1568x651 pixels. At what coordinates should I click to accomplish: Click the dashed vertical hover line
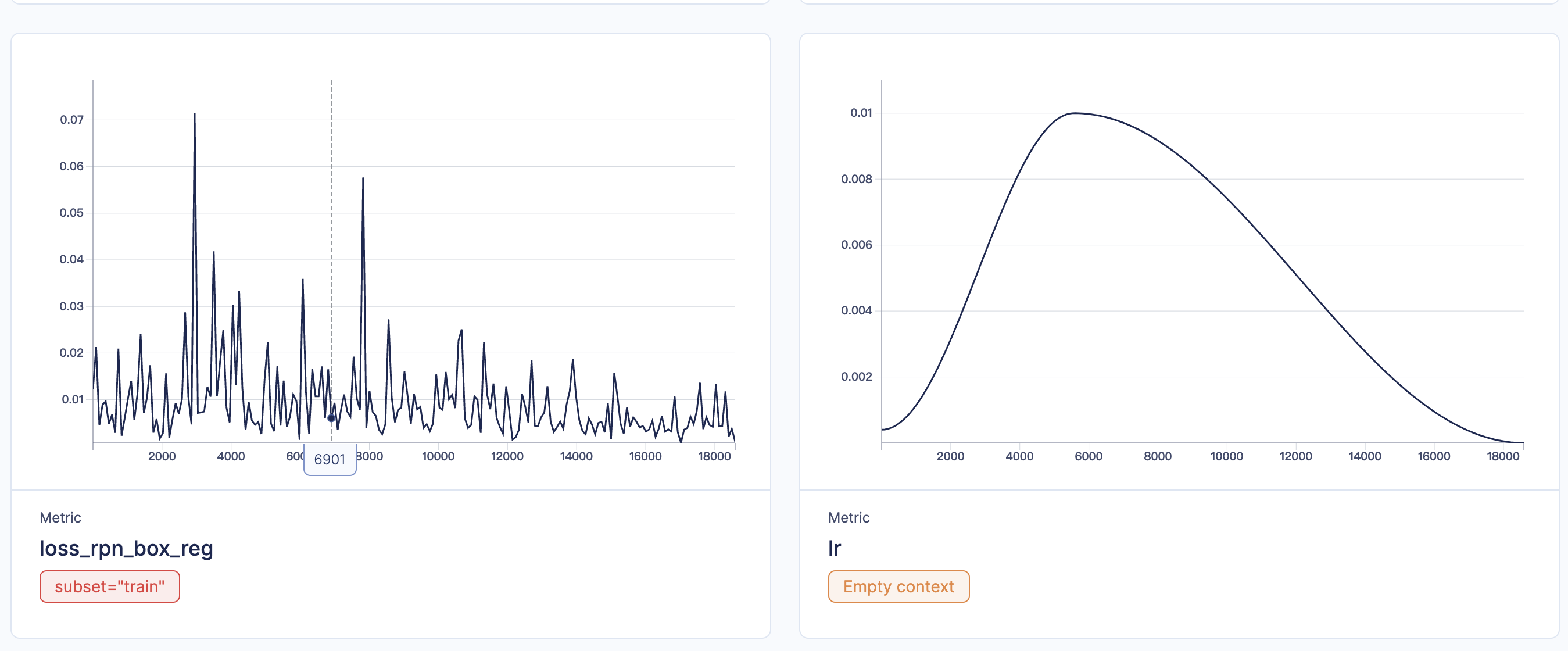tap(331, 244)
